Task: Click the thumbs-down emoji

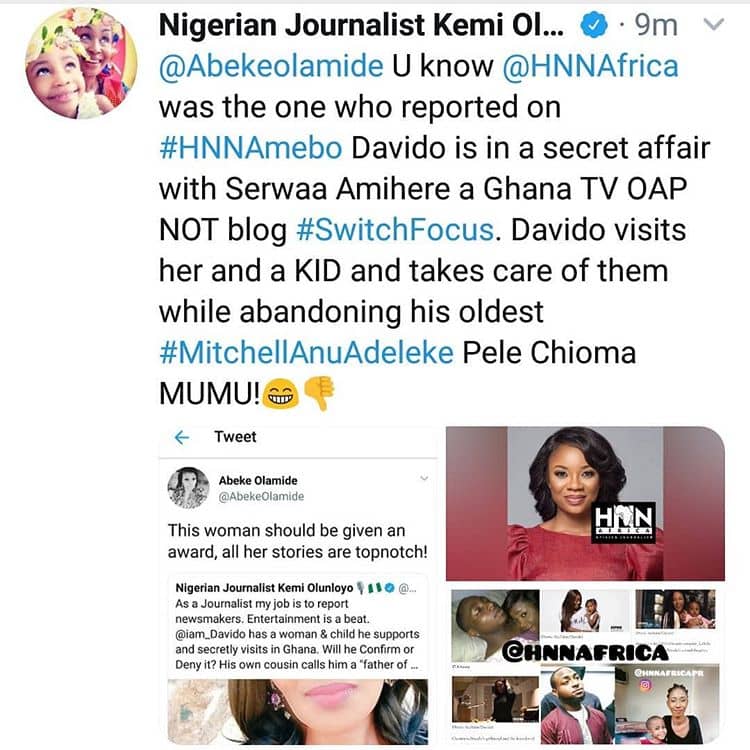Action: 317,397
